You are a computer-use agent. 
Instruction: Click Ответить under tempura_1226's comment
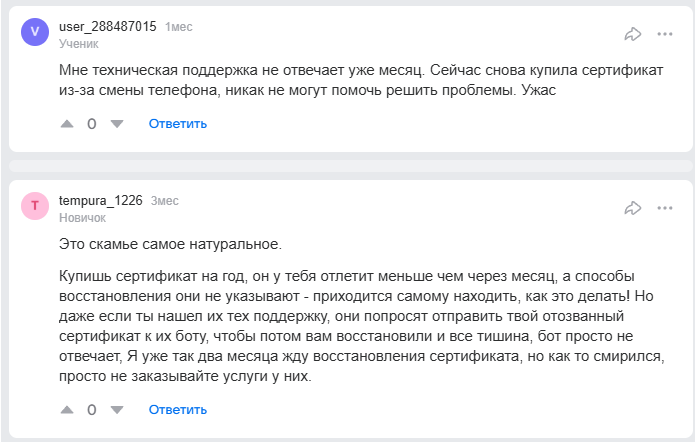[178, 410]
